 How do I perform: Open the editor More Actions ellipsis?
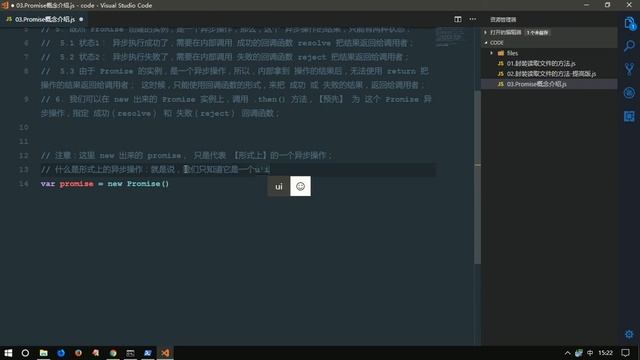[x=473, y=19]
